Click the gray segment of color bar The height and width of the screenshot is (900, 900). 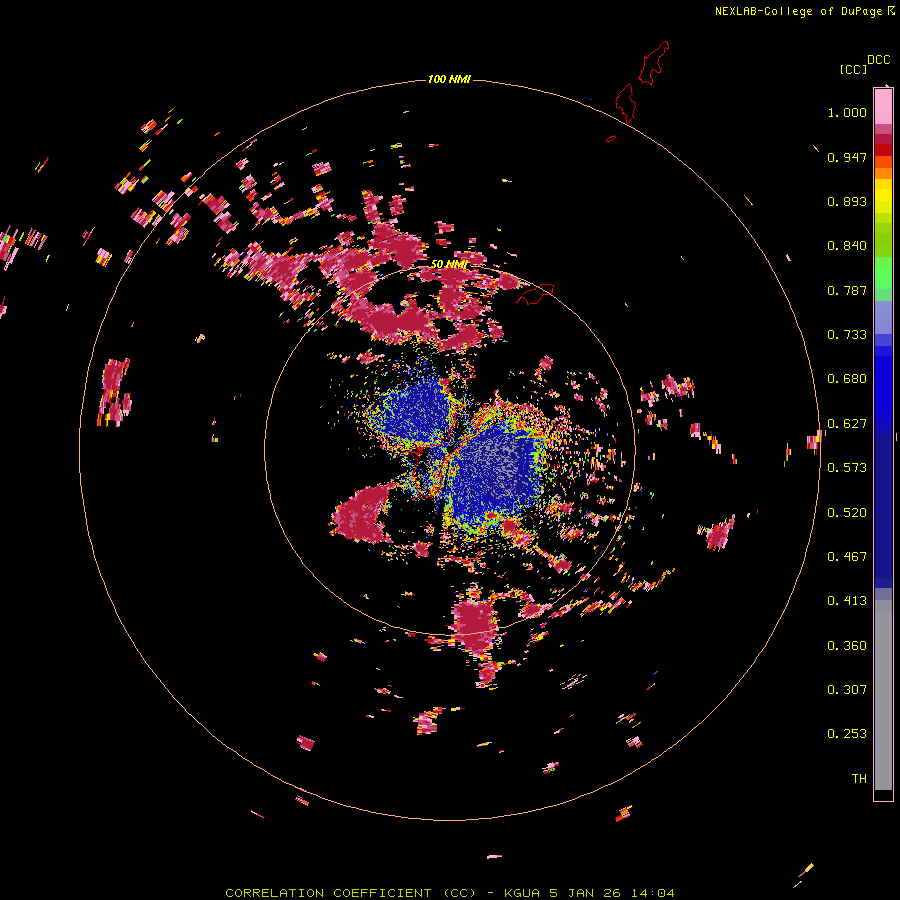[883, 695]
